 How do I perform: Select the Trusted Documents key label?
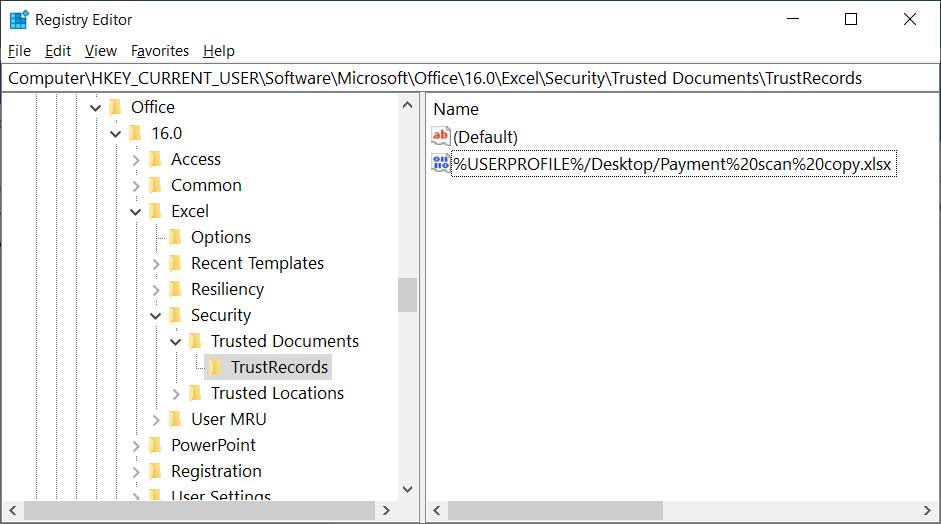284,342
